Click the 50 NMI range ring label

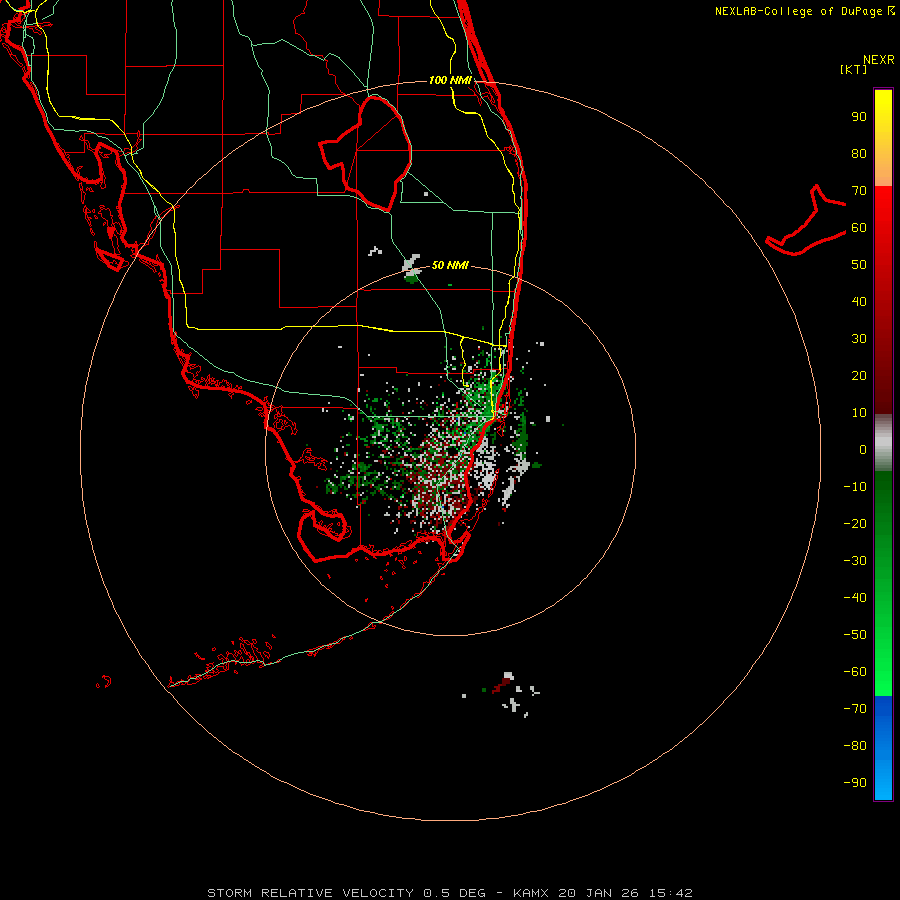pos(450,265)
